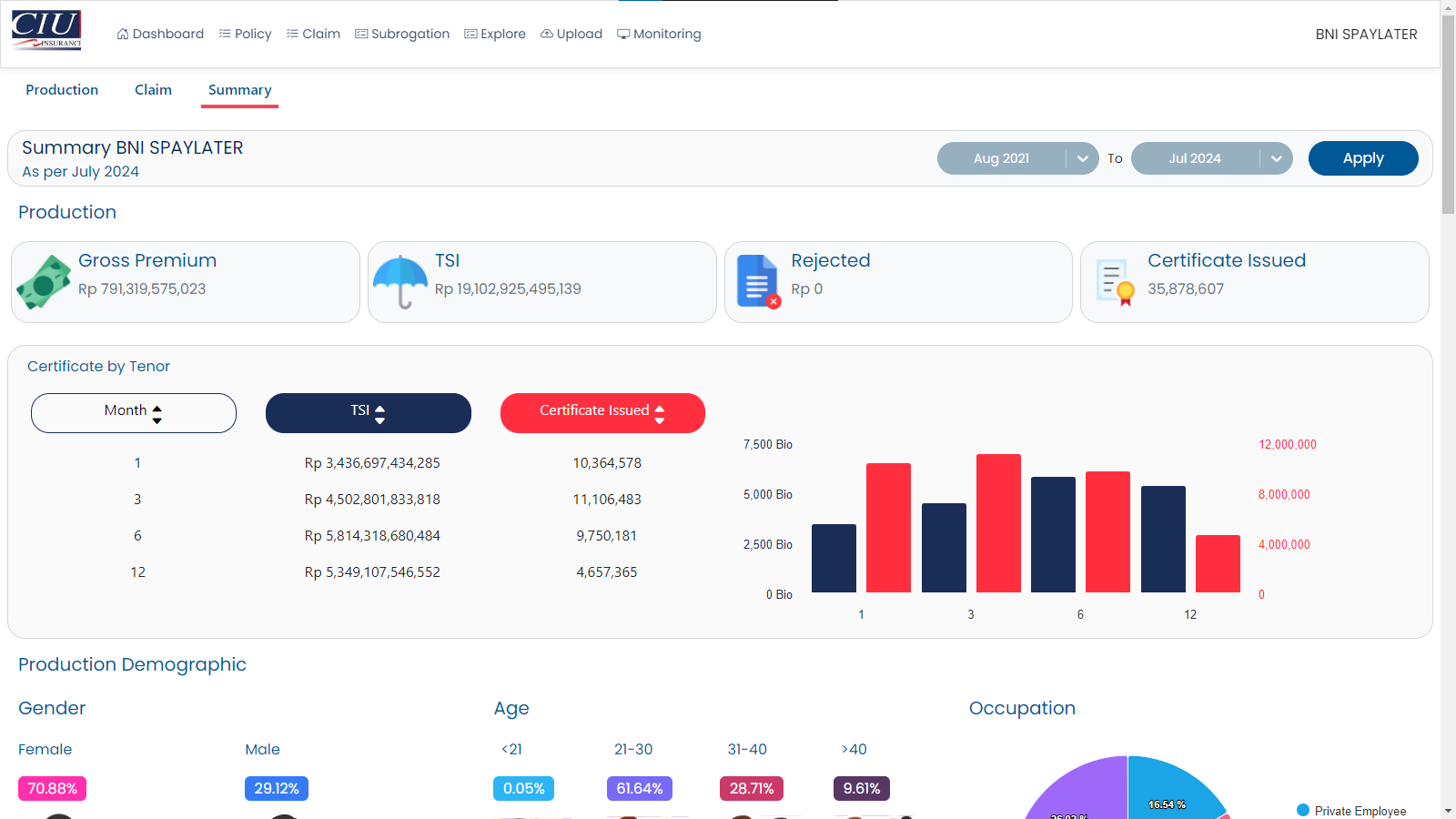The height and width of the screenshot is (819, 1456).
Task: Click the red certificate bar for tenor 3
Action: (998, 523)
